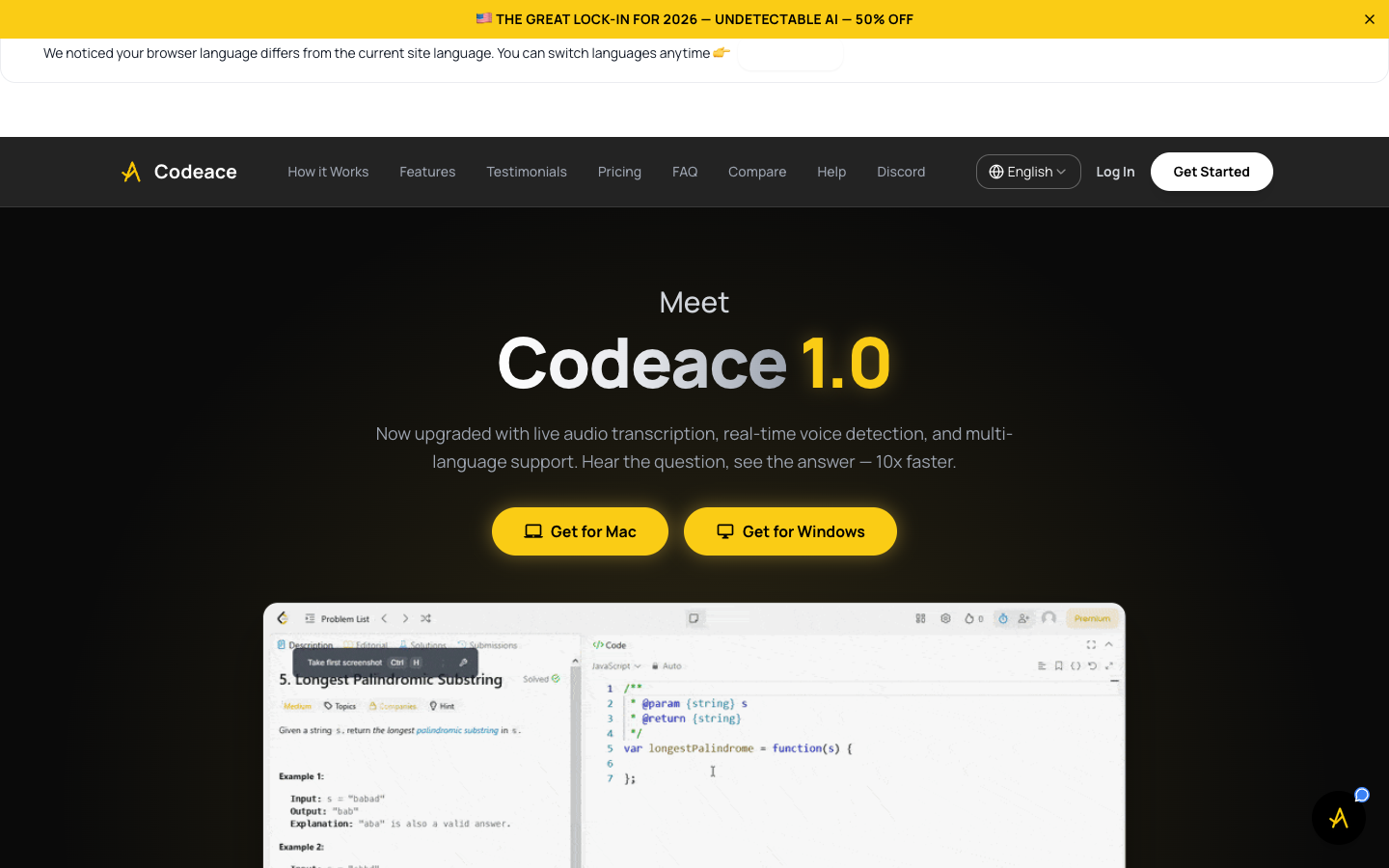The image size is (1389, 868).
Task: Click the note icon in demo preview header
Action: pos(694,618)
